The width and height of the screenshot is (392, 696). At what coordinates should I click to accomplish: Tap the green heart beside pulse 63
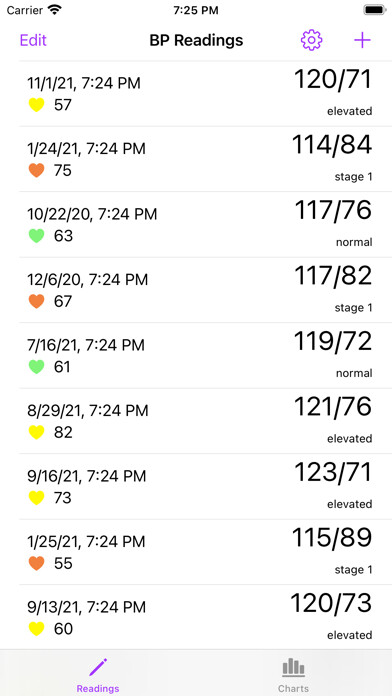point(36,236)
